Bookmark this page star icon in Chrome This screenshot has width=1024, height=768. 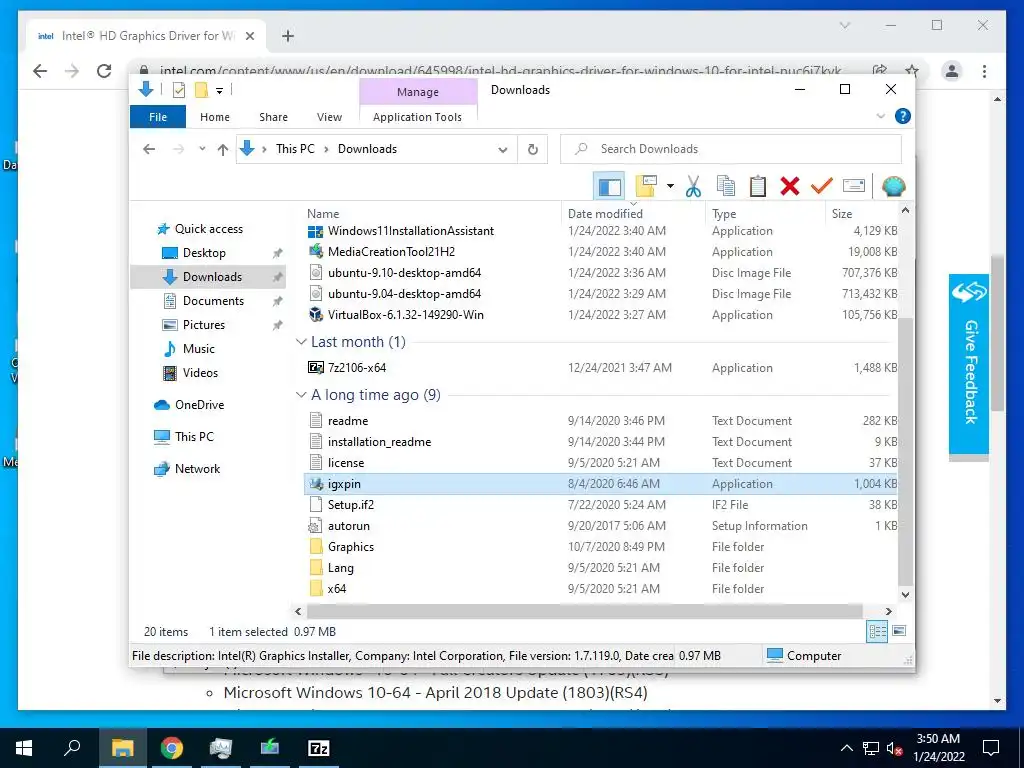[912, 71]
